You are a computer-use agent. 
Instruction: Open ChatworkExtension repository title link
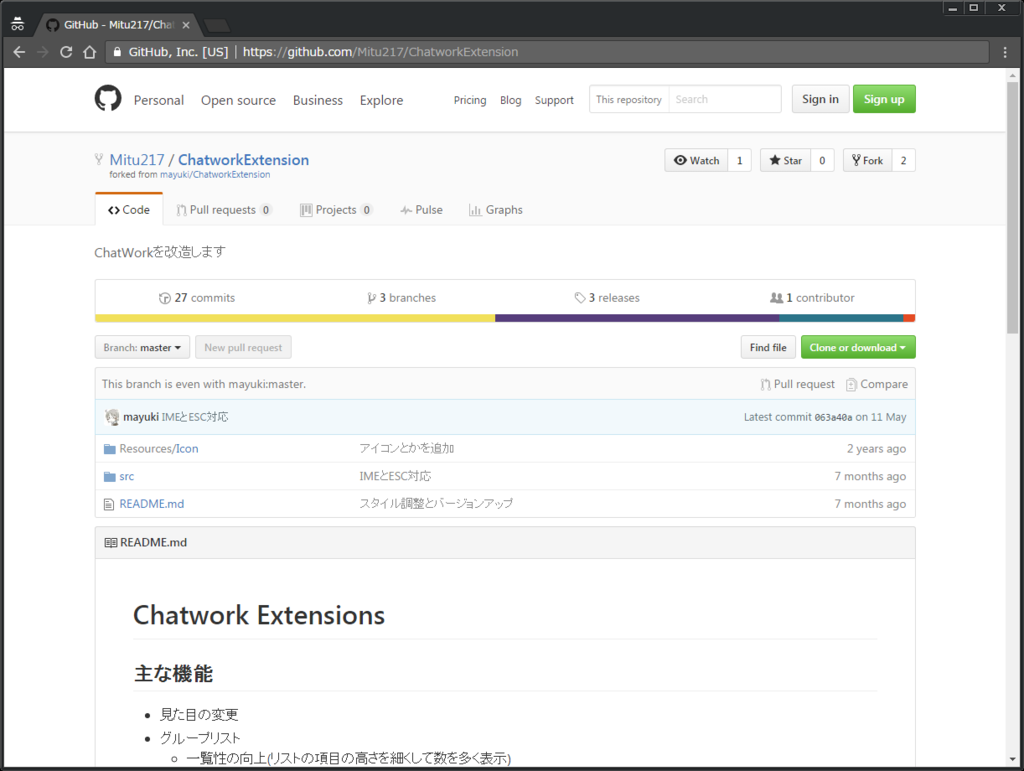tap(244, 160)
